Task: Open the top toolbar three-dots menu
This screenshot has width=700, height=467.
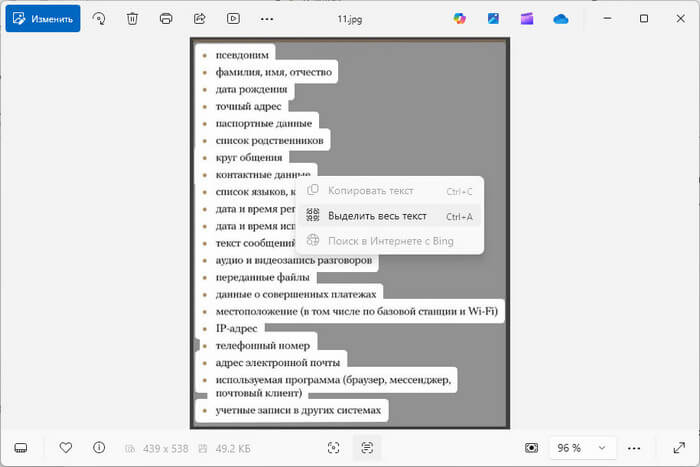Action: (266, 18)
